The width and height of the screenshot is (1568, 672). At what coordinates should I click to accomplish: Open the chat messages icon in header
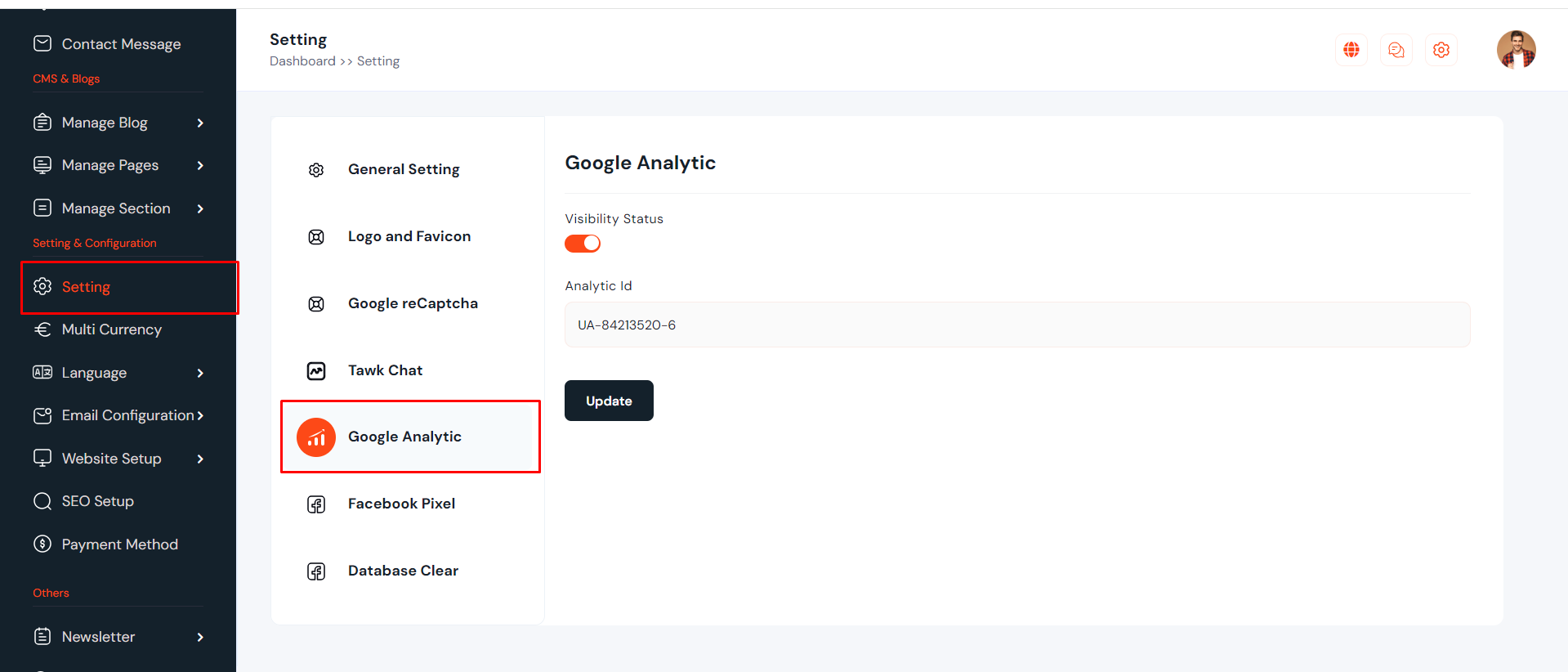click(x=1396, y=50)
